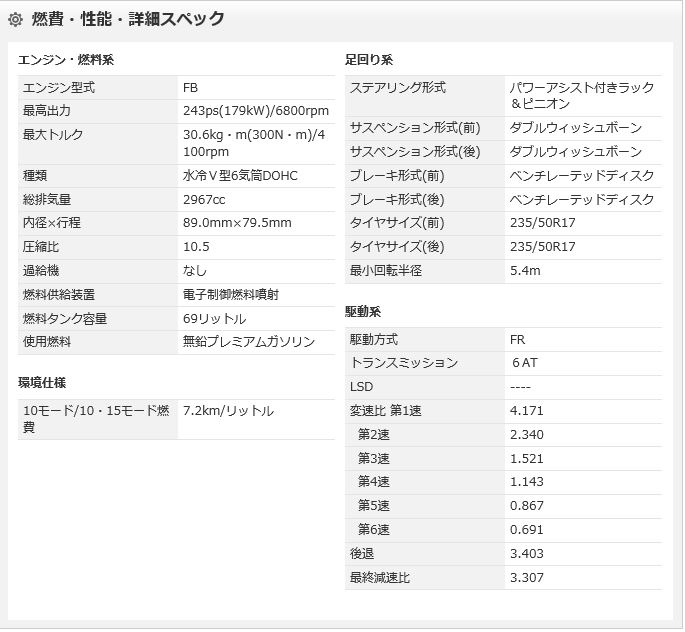Click the 第5速 label
The image size is (685, 632).
pyautogui.click(x=374, y=506)
